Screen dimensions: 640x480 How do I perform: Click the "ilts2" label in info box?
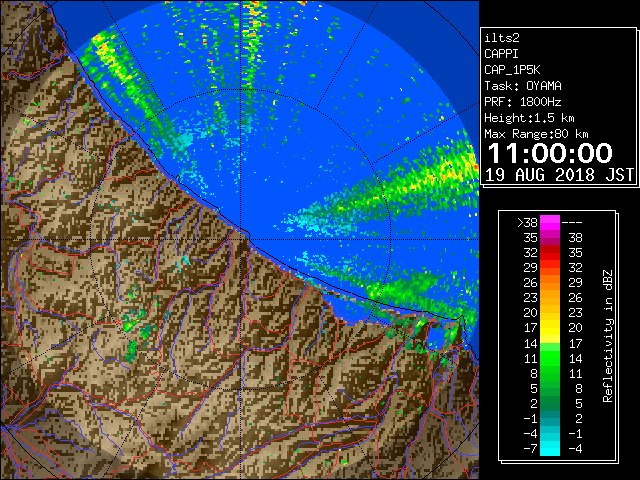(x=502, y=38)
